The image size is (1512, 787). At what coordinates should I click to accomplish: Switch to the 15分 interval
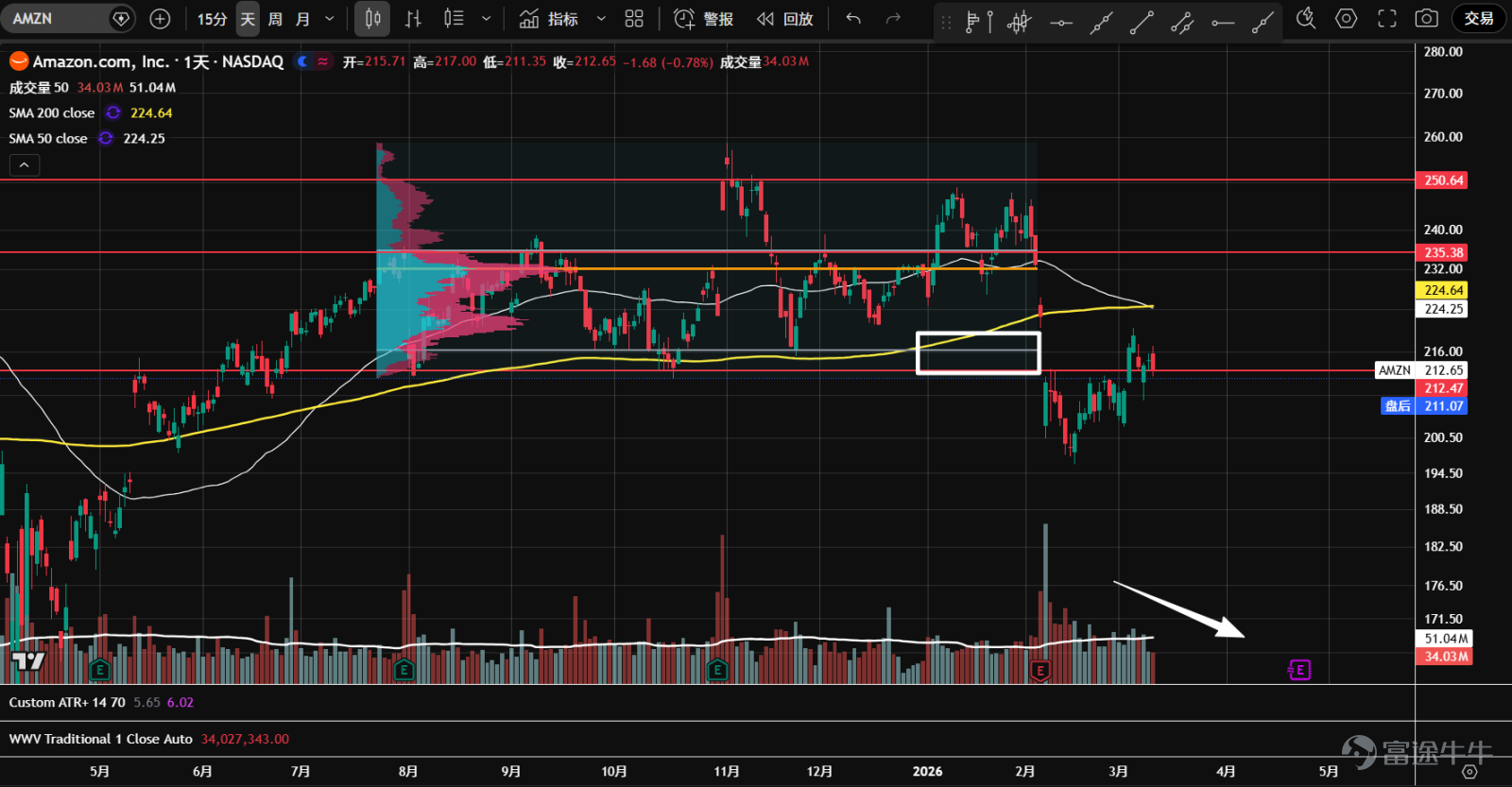coord(212,19)
